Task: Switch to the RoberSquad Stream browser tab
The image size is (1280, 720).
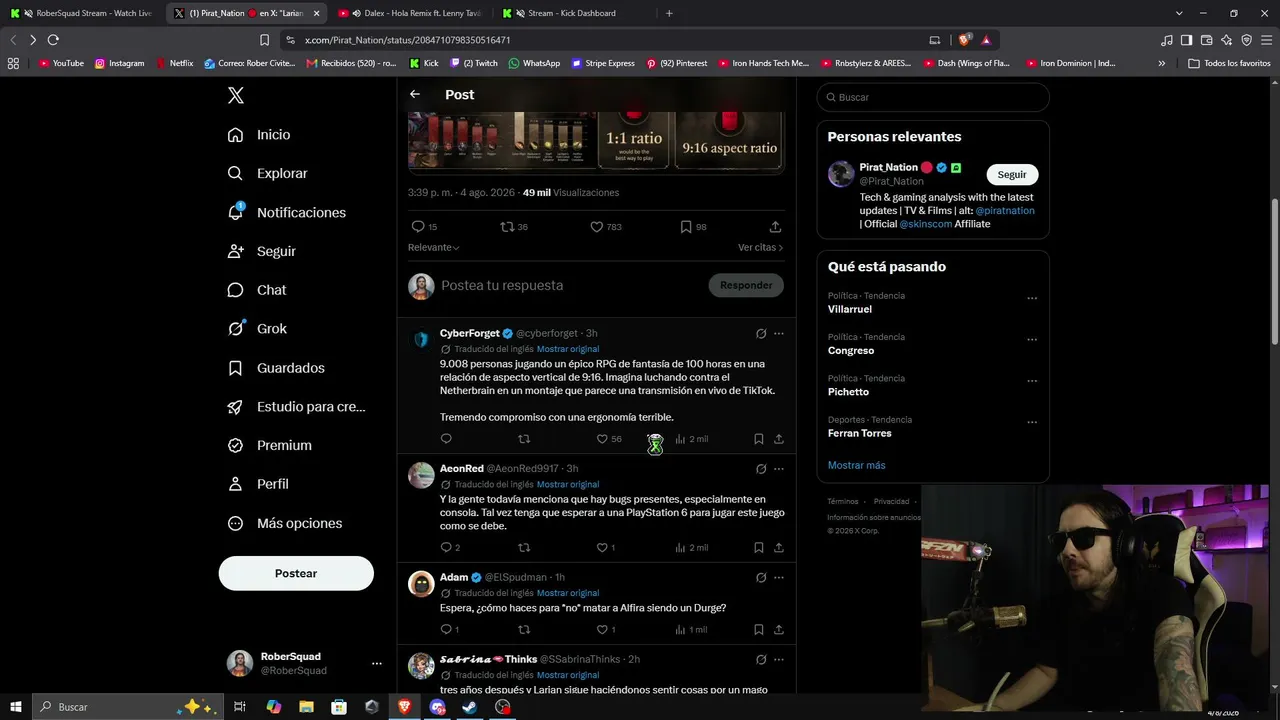Action: 82,13
